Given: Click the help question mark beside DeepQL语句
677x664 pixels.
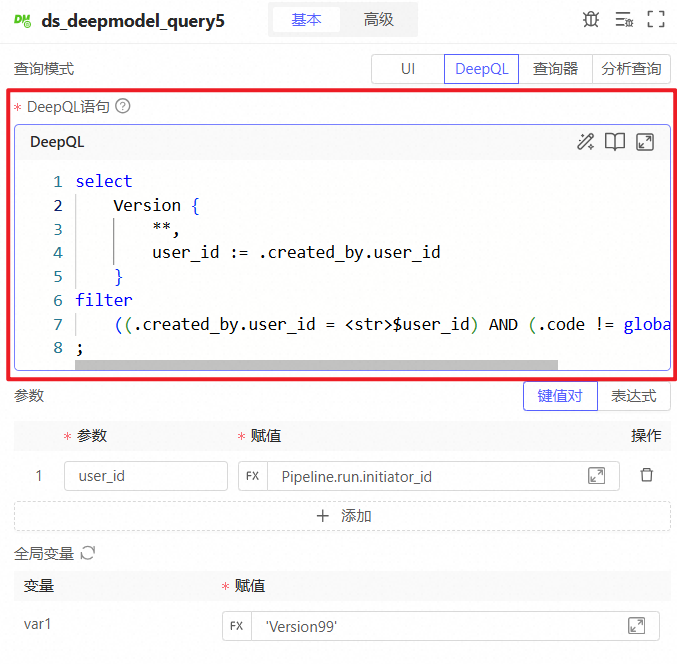Looking at the screenshot, I should [123, 106].
